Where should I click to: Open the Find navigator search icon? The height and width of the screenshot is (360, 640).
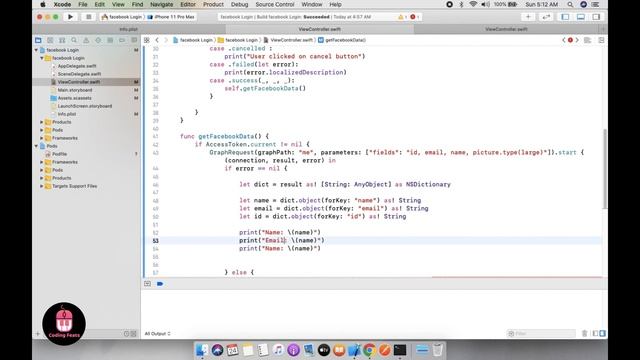pos(74,40)
